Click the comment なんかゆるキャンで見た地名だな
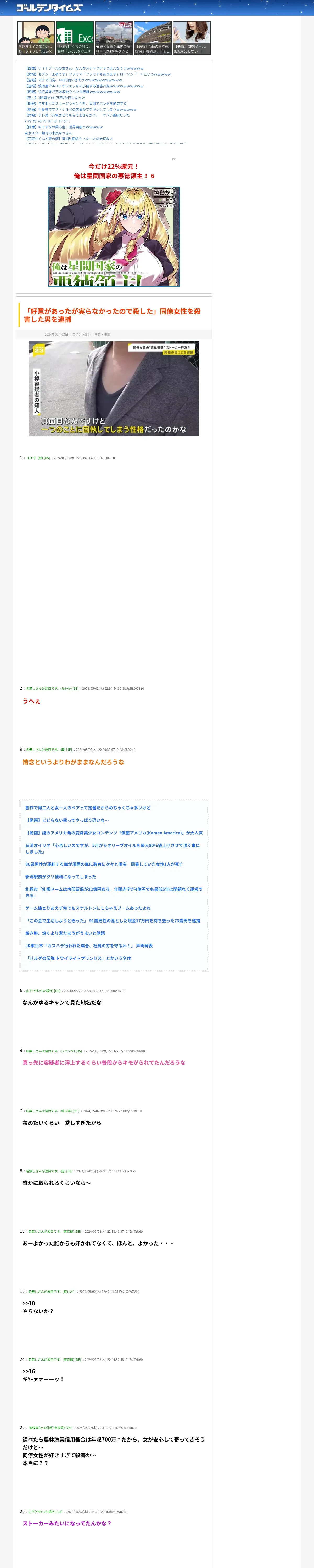This screenshot has height=1568, width=314. (x=62, y=1002)
